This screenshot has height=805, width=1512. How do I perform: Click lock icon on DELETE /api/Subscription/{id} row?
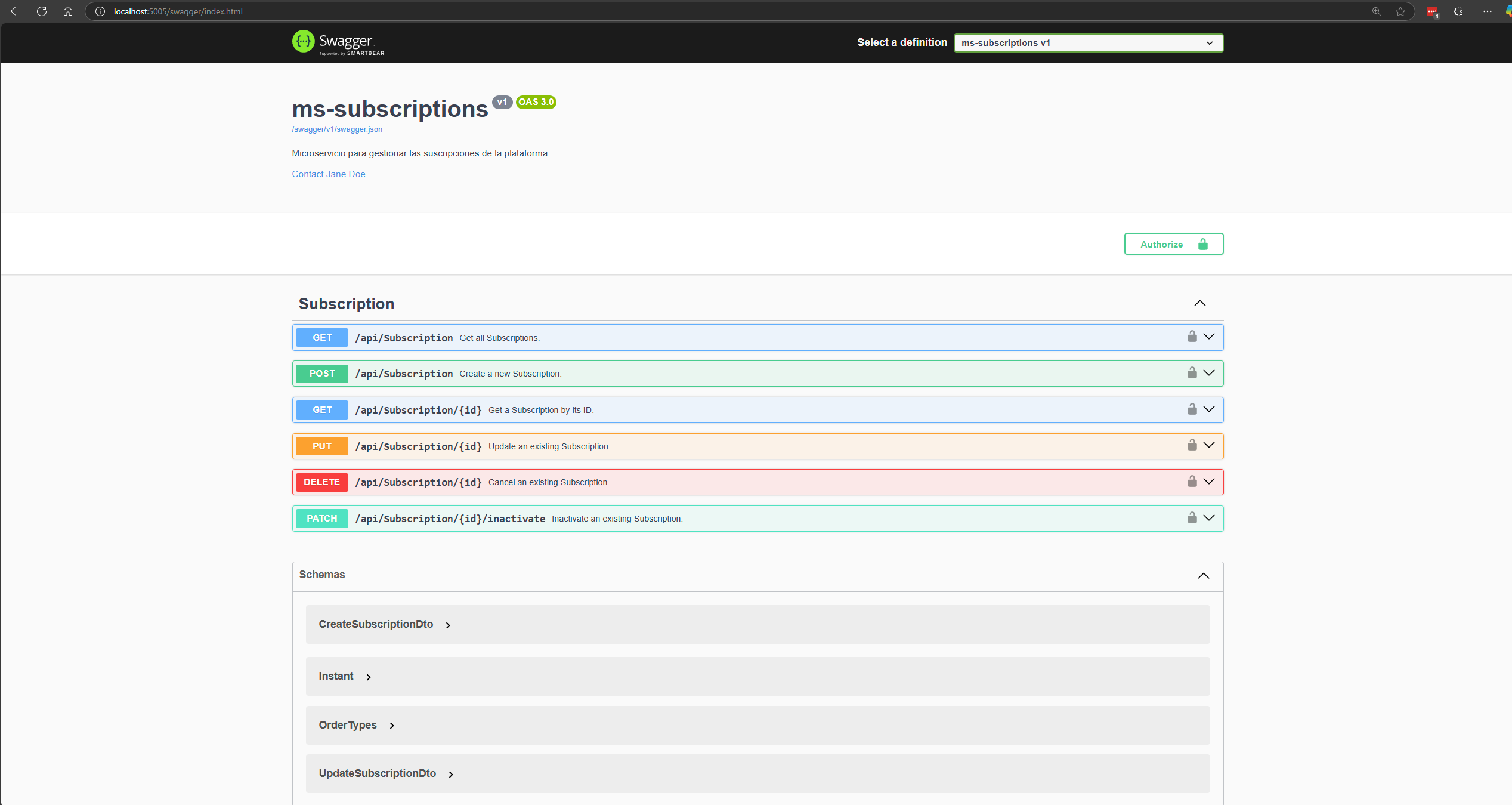coord(1192,482)
